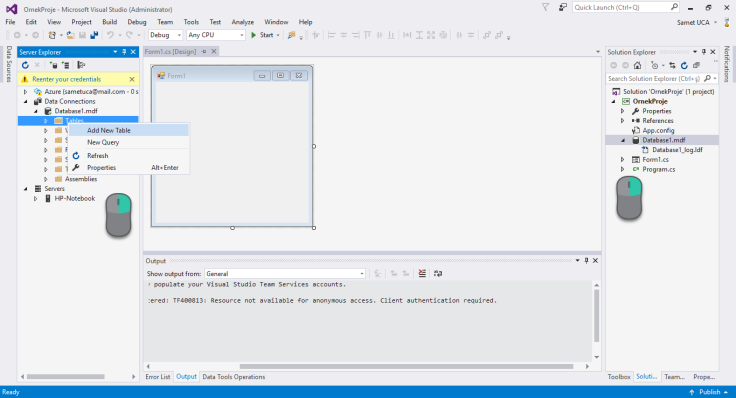This screenshot has height=398, width=736.
Task: Click the Find in Files toolbar icon
Action: pyautogui.click(x=291, y=35)
